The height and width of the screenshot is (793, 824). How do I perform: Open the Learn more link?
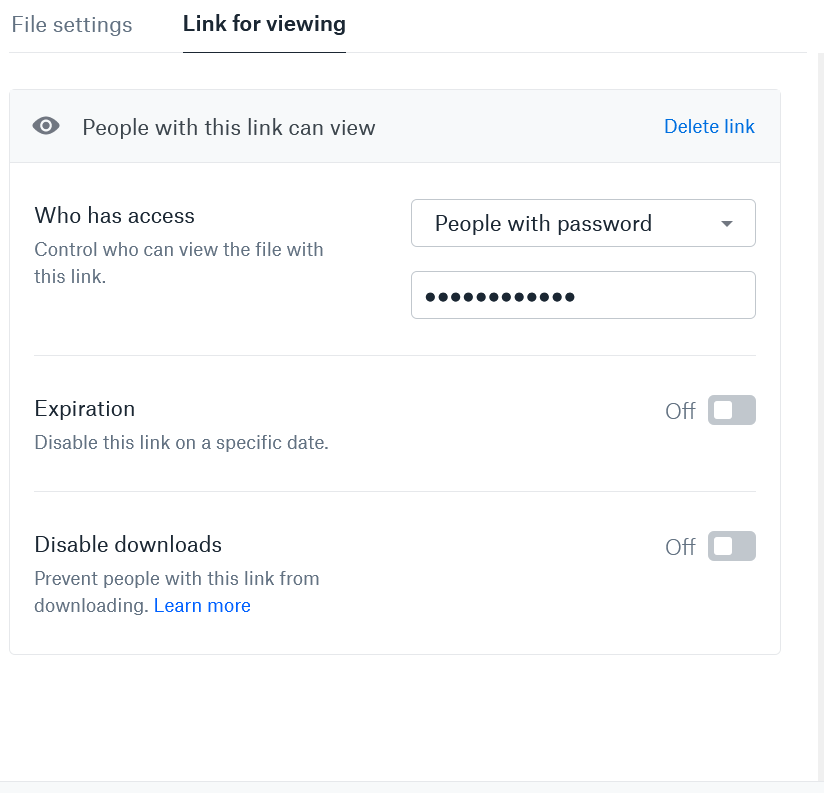[202, 605]
